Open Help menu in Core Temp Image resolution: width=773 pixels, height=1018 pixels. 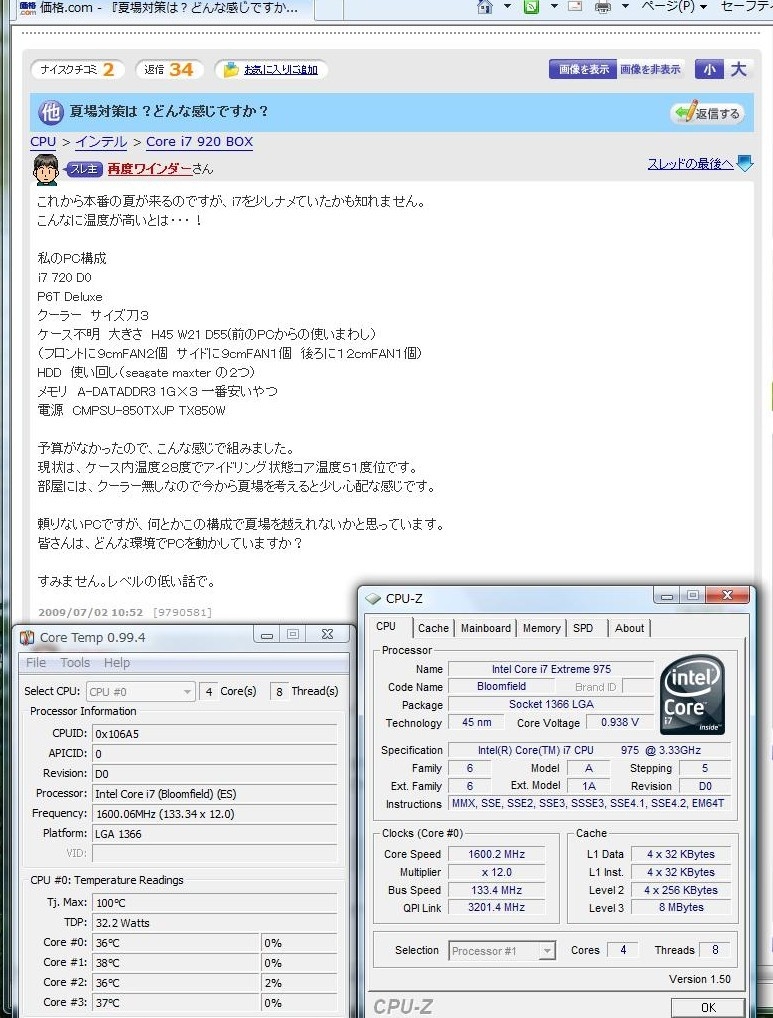coord(117,663)
